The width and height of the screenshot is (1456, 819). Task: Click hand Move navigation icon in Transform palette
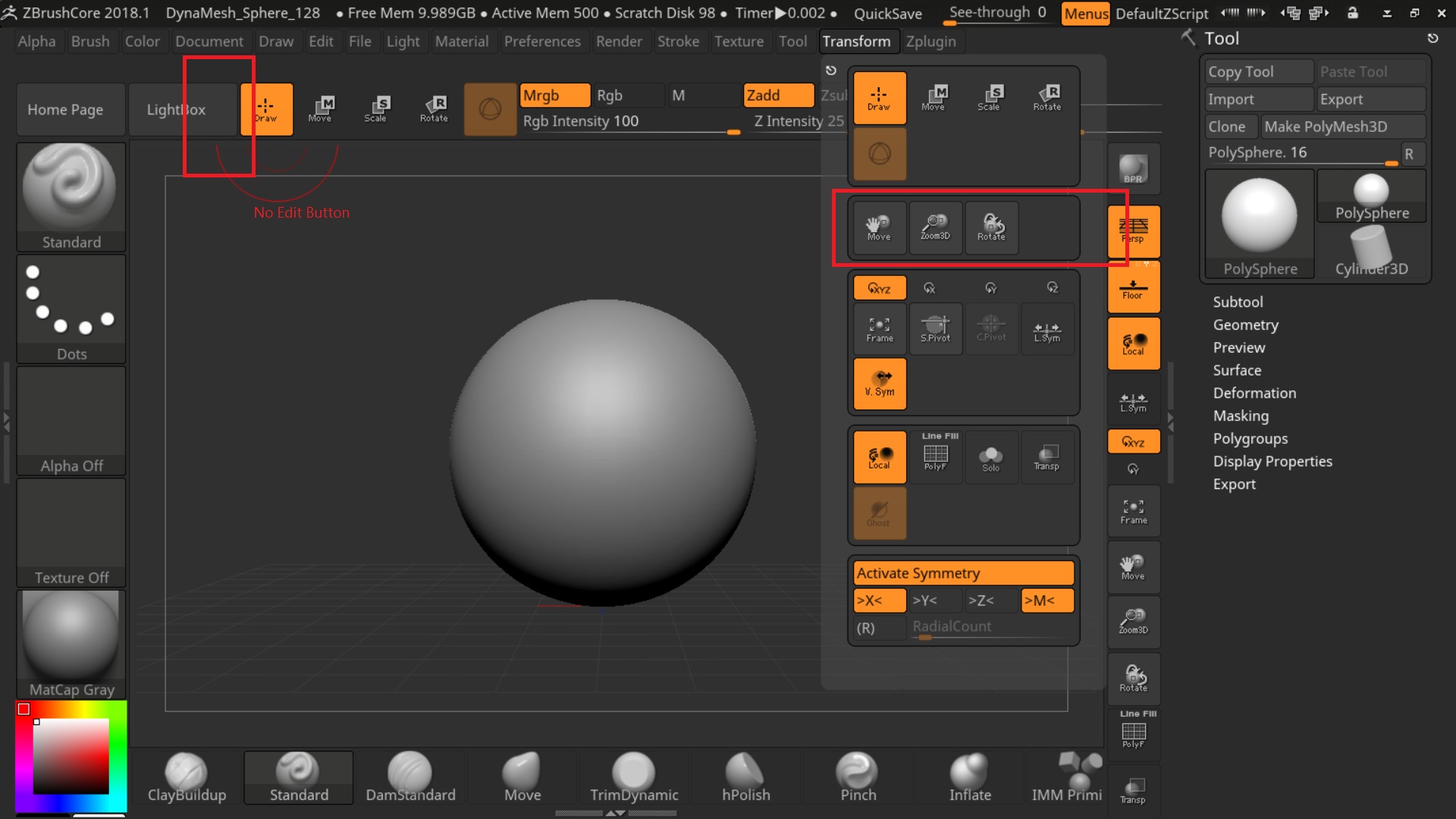[x=880, y=227]
